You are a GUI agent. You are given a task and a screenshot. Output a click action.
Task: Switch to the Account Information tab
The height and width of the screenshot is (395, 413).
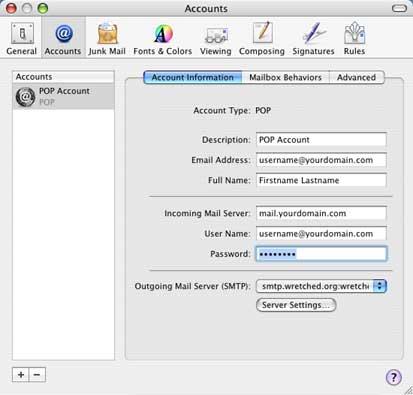[193, 77]
